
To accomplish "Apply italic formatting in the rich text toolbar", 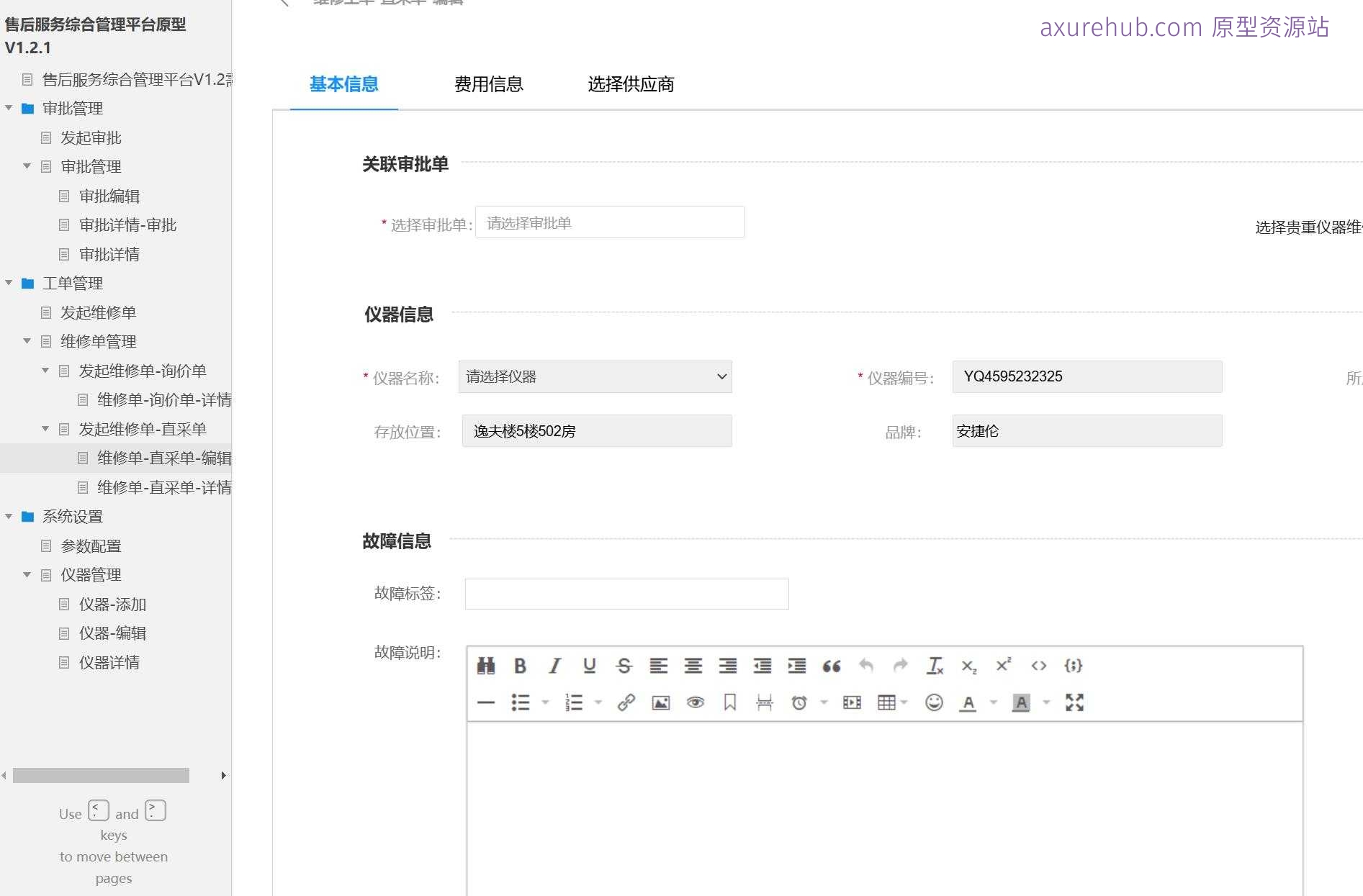I will (x=554, y=666).
